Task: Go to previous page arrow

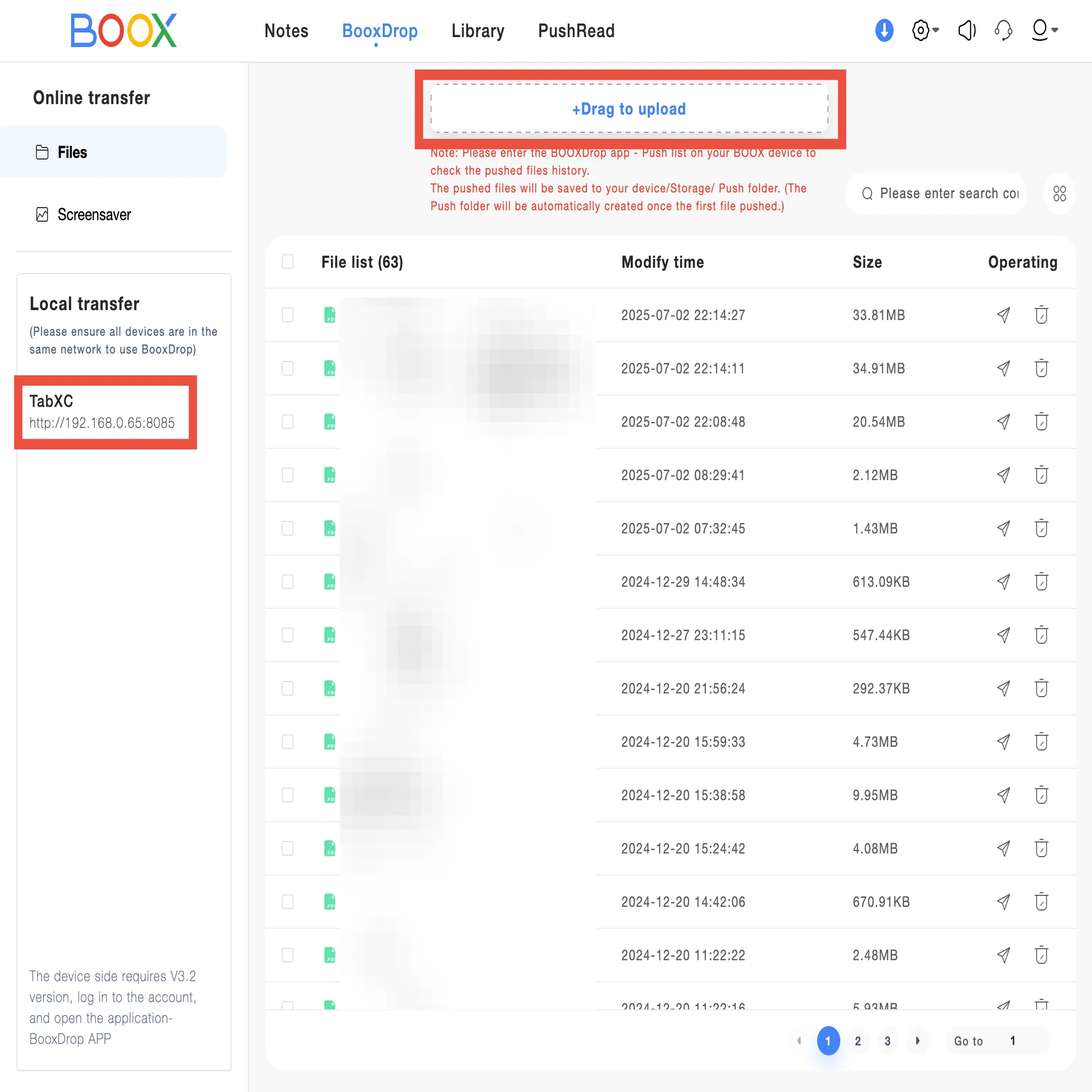Action: (799, 1041)
